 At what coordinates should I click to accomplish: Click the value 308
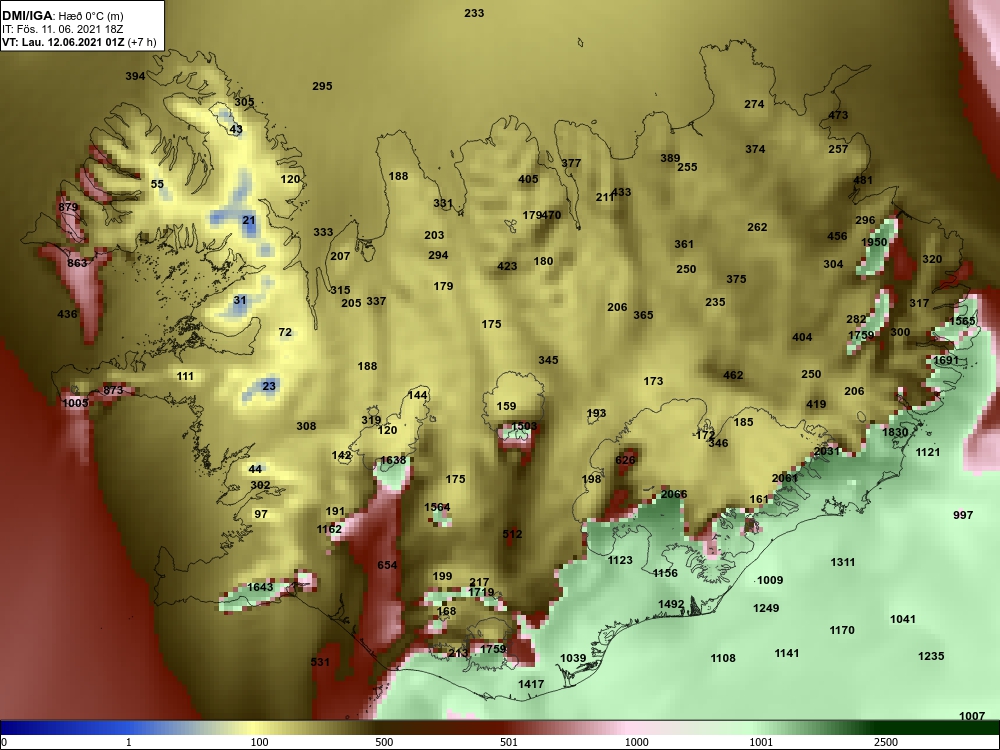306,425
